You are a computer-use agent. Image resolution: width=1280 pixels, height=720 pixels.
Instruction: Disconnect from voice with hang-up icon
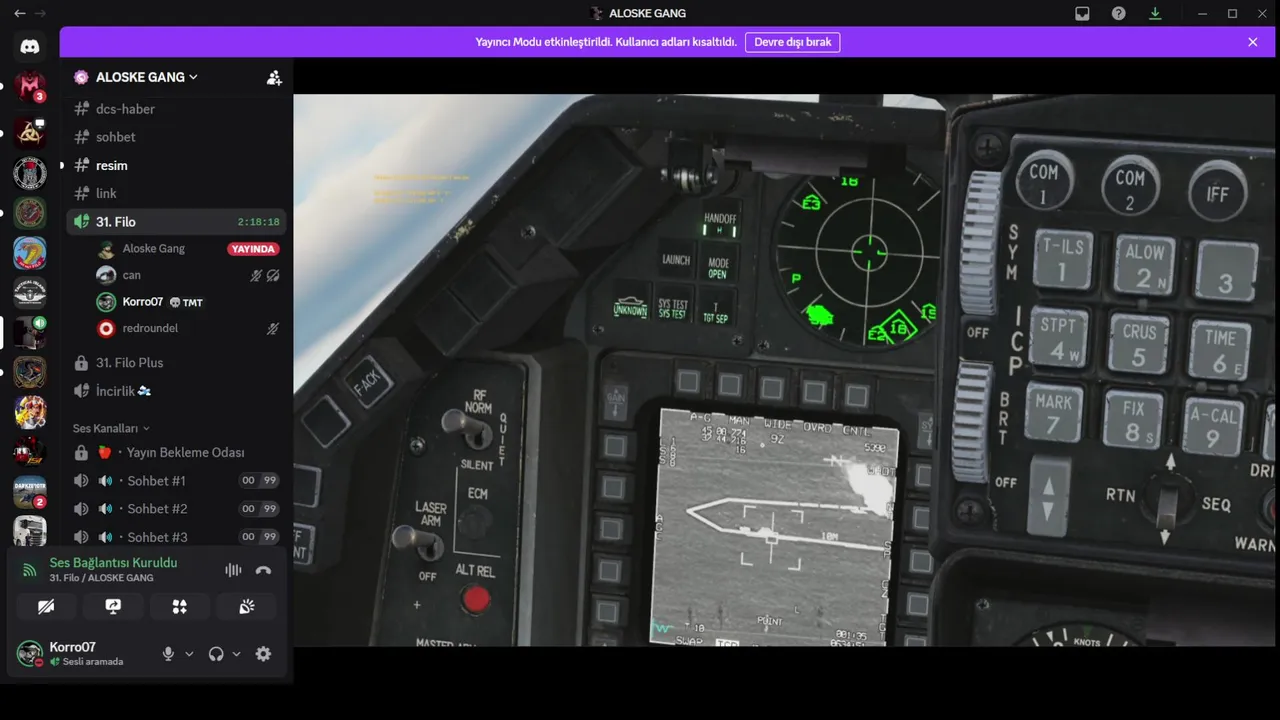coord(263,570)
